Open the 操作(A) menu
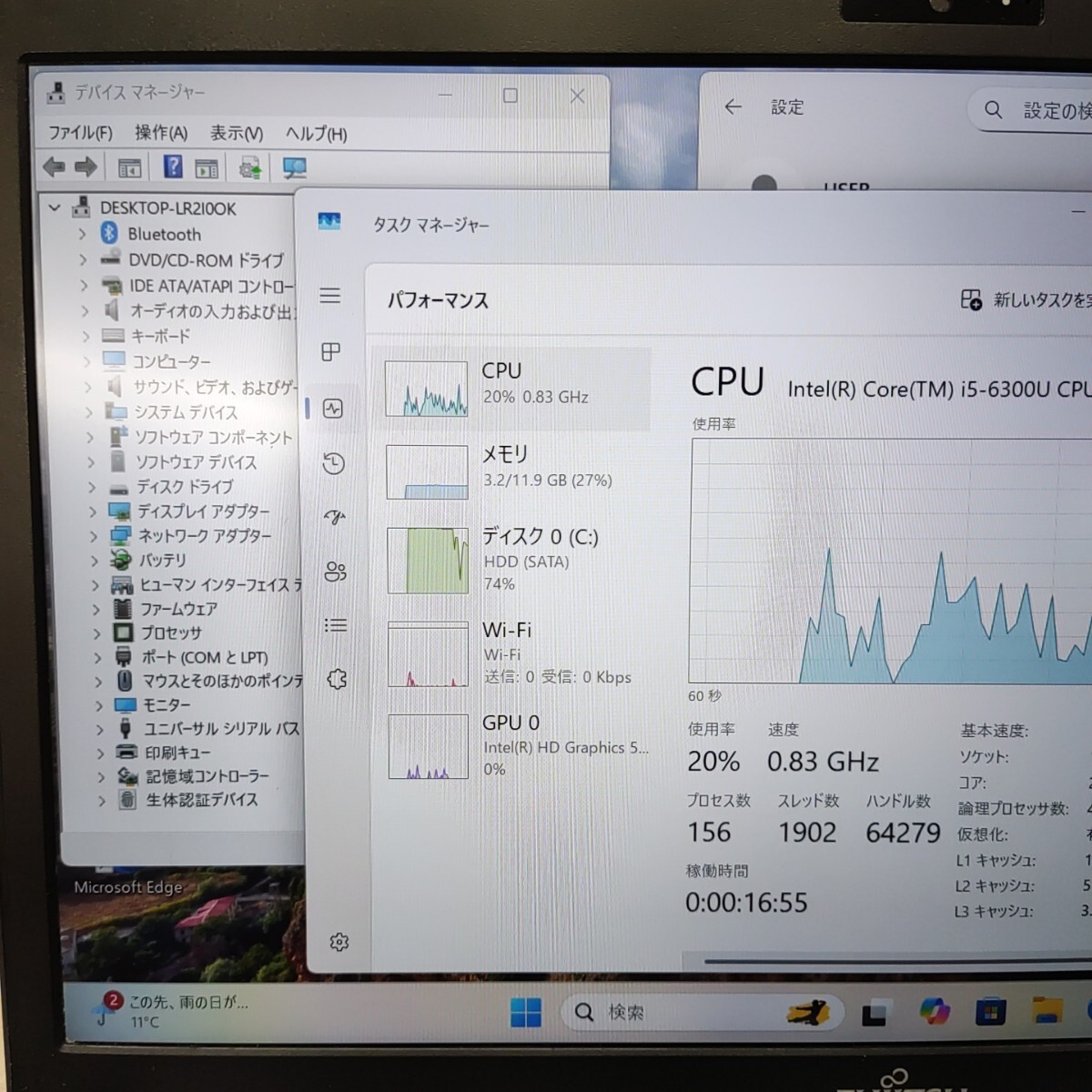Viewport: 1092px width, 1092px height. (161, 133)
